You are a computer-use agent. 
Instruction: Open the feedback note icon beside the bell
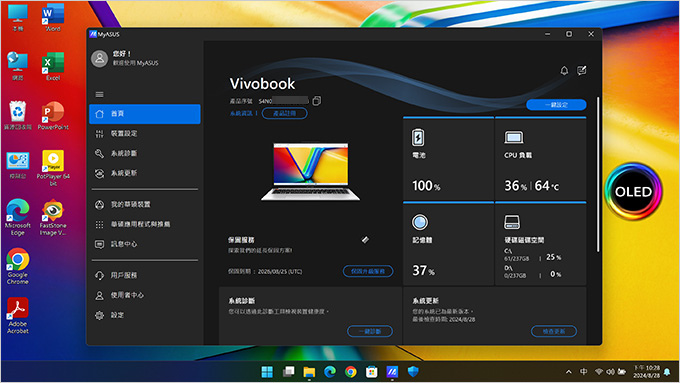pyautogui.click(x=582, y=70)
